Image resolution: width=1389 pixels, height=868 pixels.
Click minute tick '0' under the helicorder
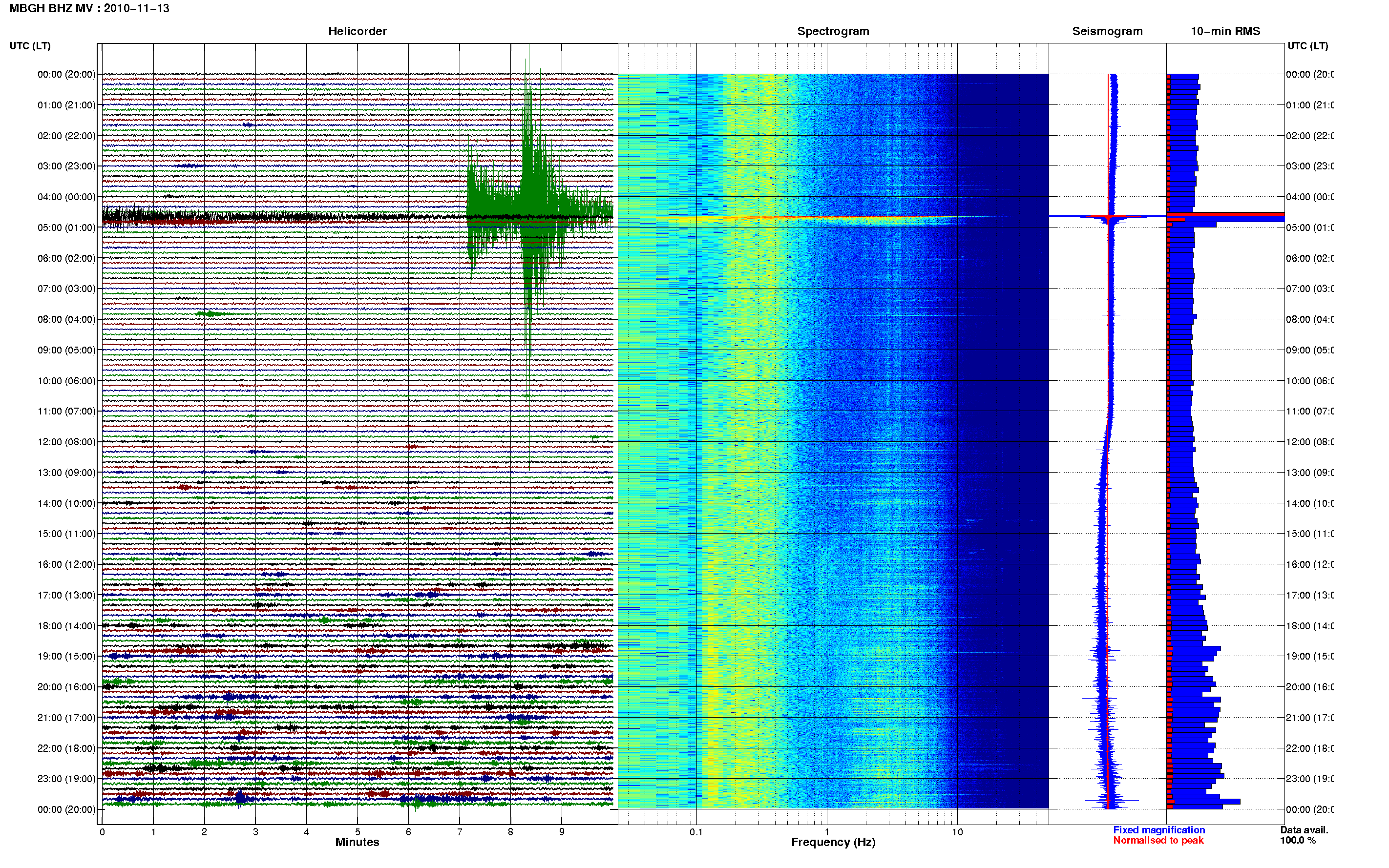point(102,832)
